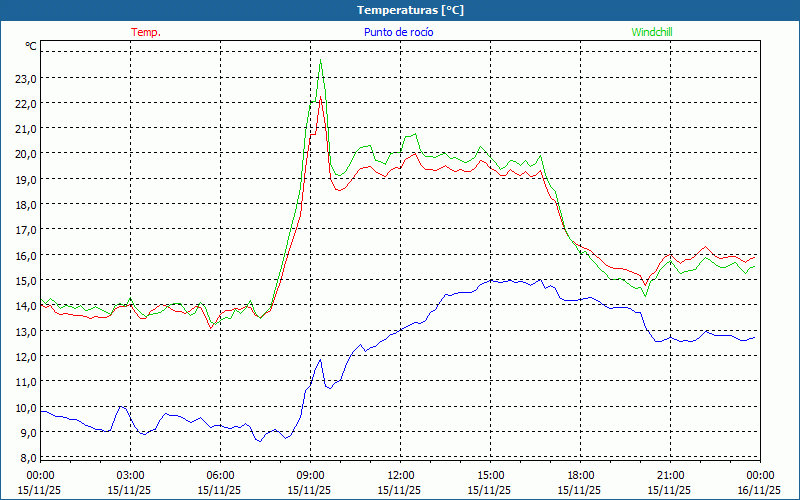
Task: Click the 20,0 y-axis value
Action: [x=25, y=154]
